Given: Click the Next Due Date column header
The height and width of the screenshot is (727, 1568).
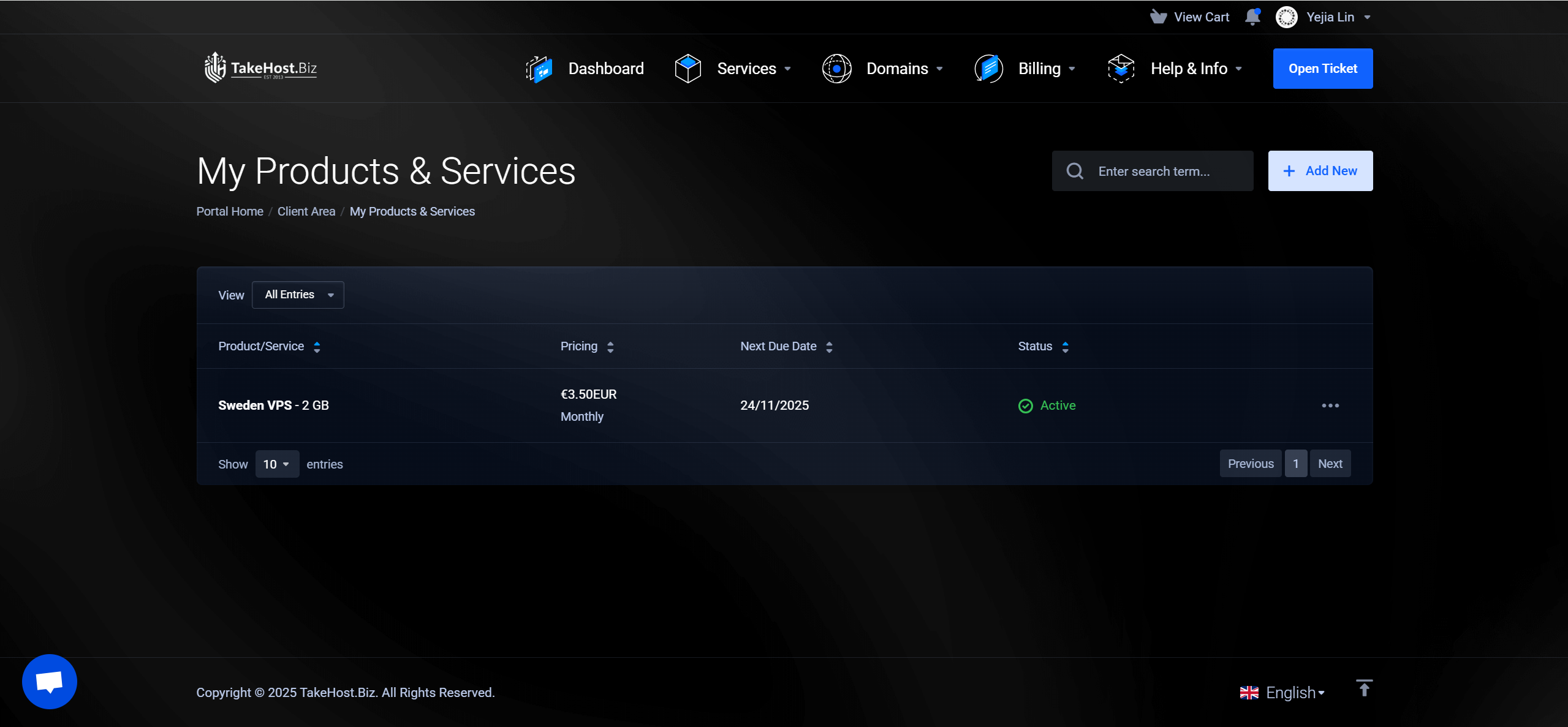Looking at the screenshot, I should click(778, 346).
